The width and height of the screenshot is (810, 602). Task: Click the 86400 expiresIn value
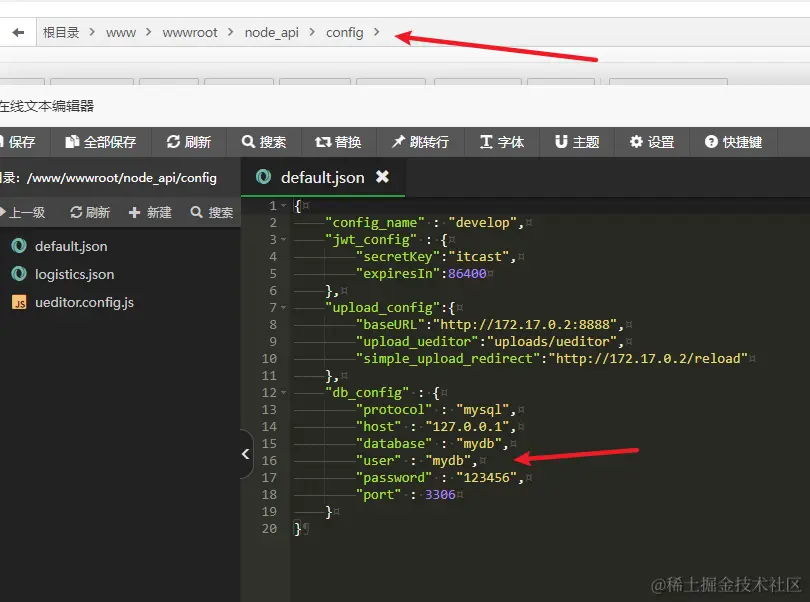(467, 274)
